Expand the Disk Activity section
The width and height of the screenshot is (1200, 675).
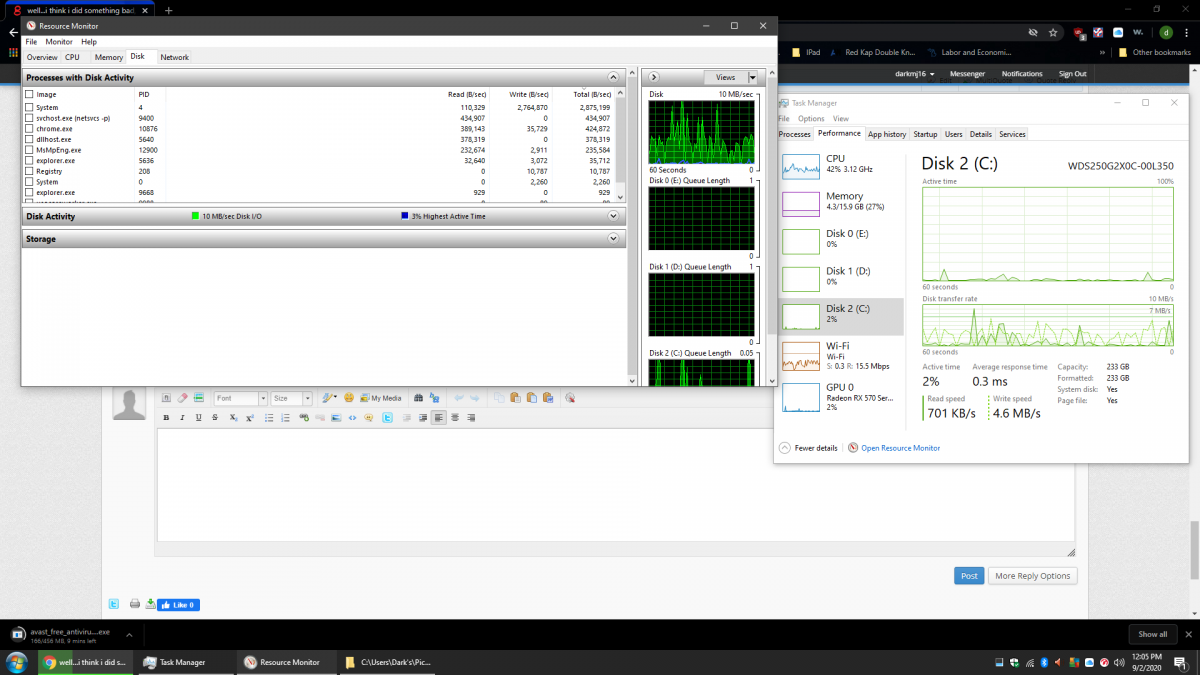[613, 216]
